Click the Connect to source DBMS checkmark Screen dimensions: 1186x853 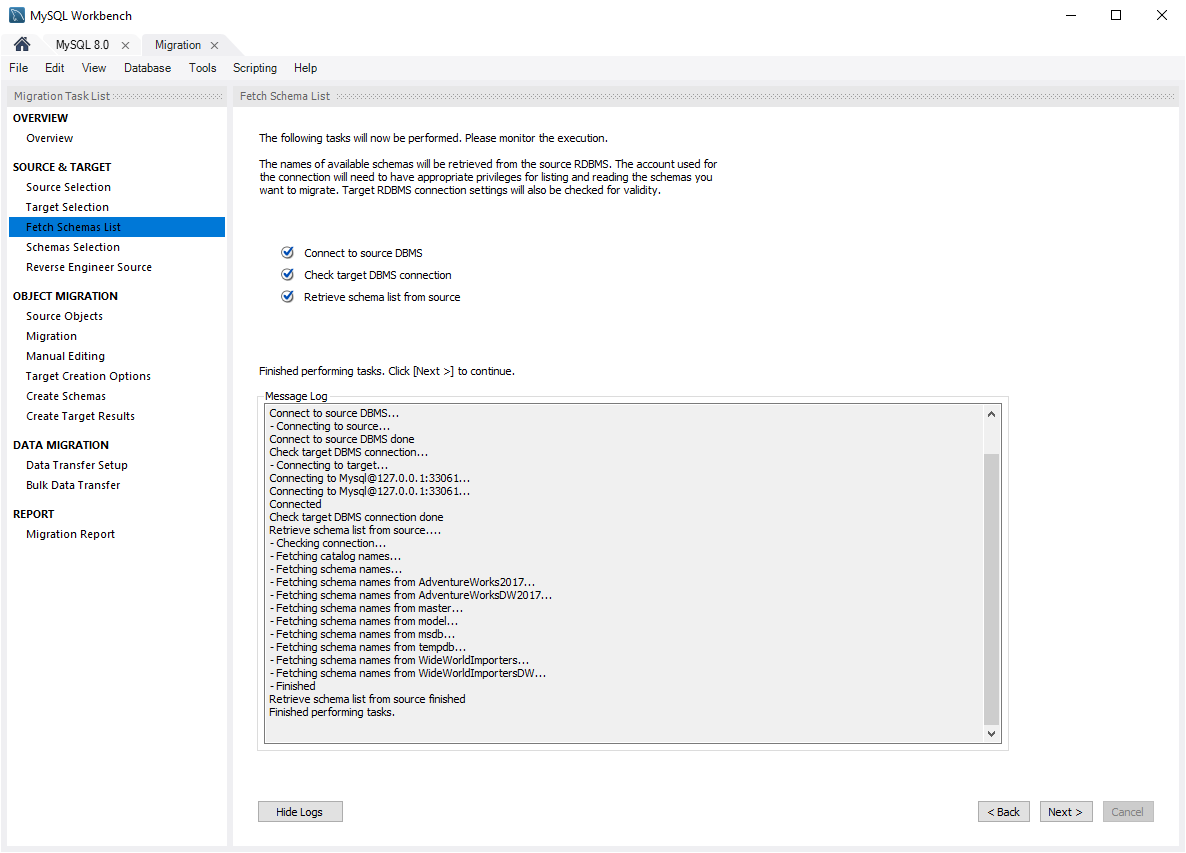tap(288, 253)
